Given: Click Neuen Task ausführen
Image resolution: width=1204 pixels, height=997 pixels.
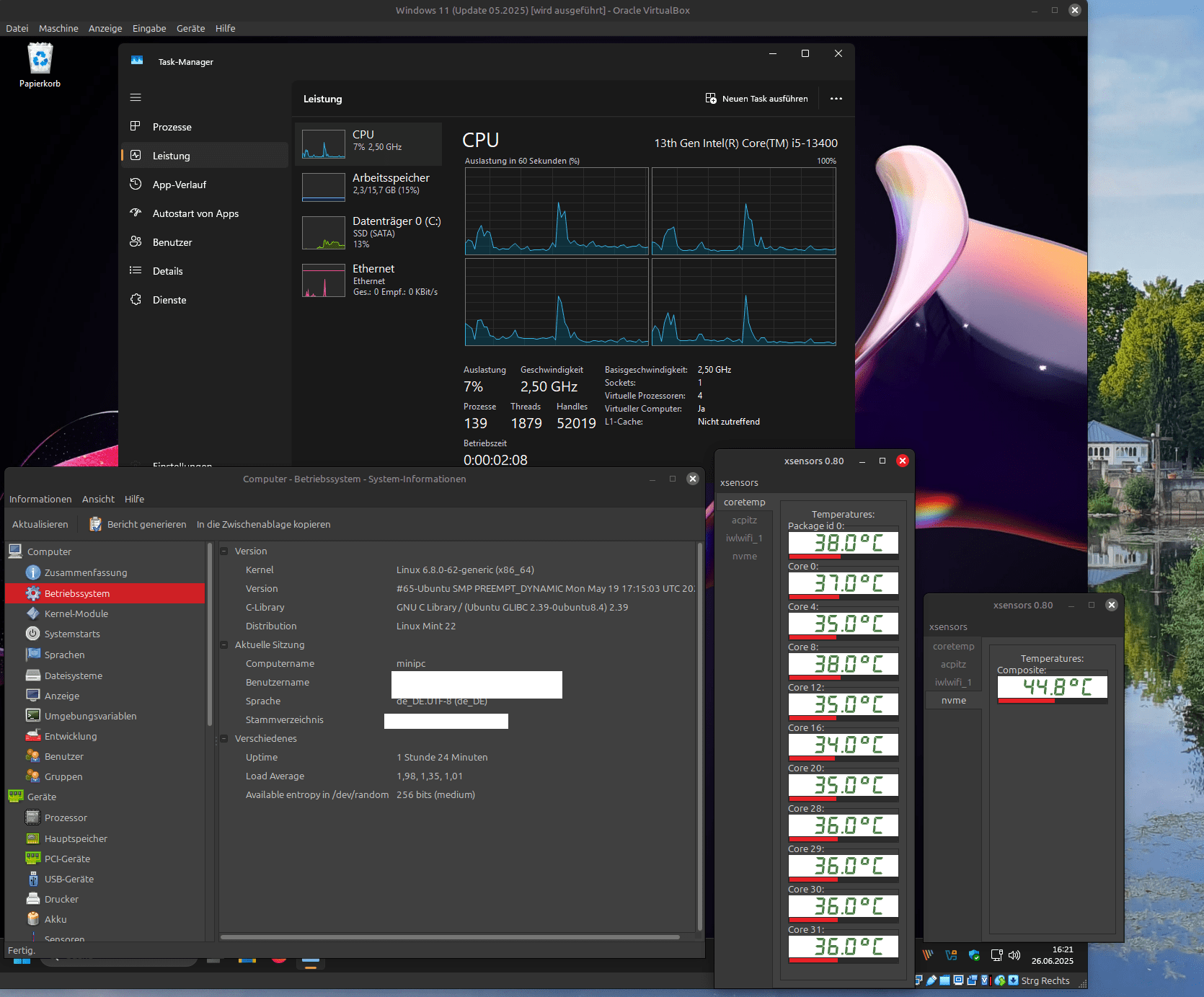Looking at the screenshot, I should click(757, 99).
